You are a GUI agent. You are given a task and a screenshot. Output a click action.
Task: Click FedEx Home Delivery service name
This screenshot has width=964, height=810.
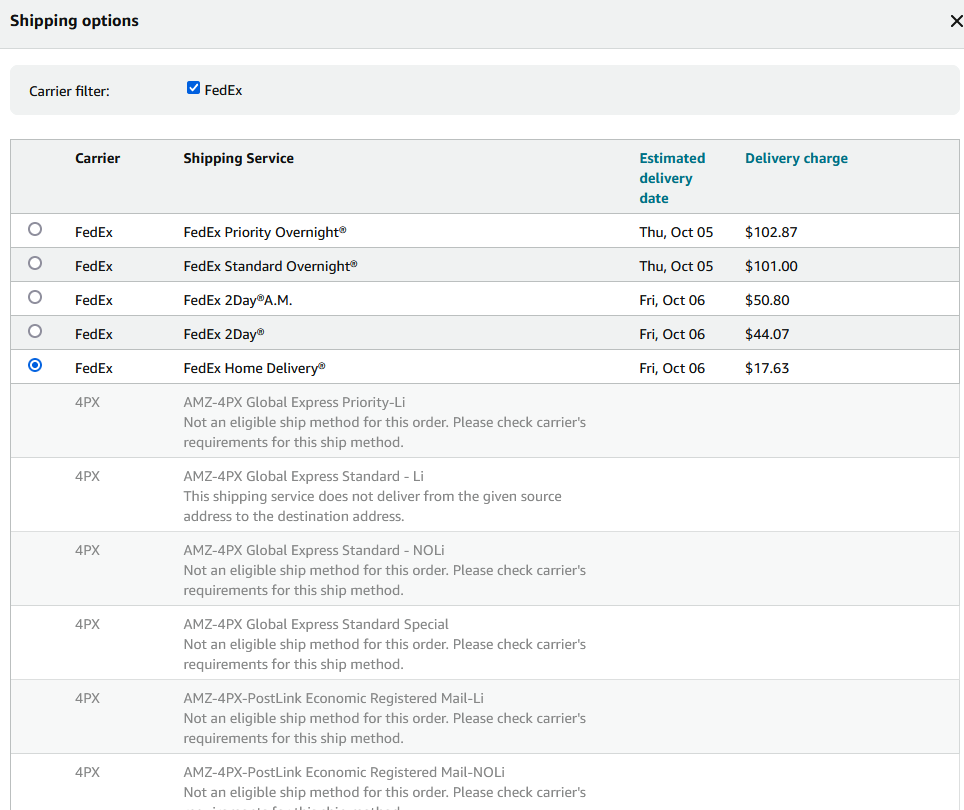pos(255,368)
